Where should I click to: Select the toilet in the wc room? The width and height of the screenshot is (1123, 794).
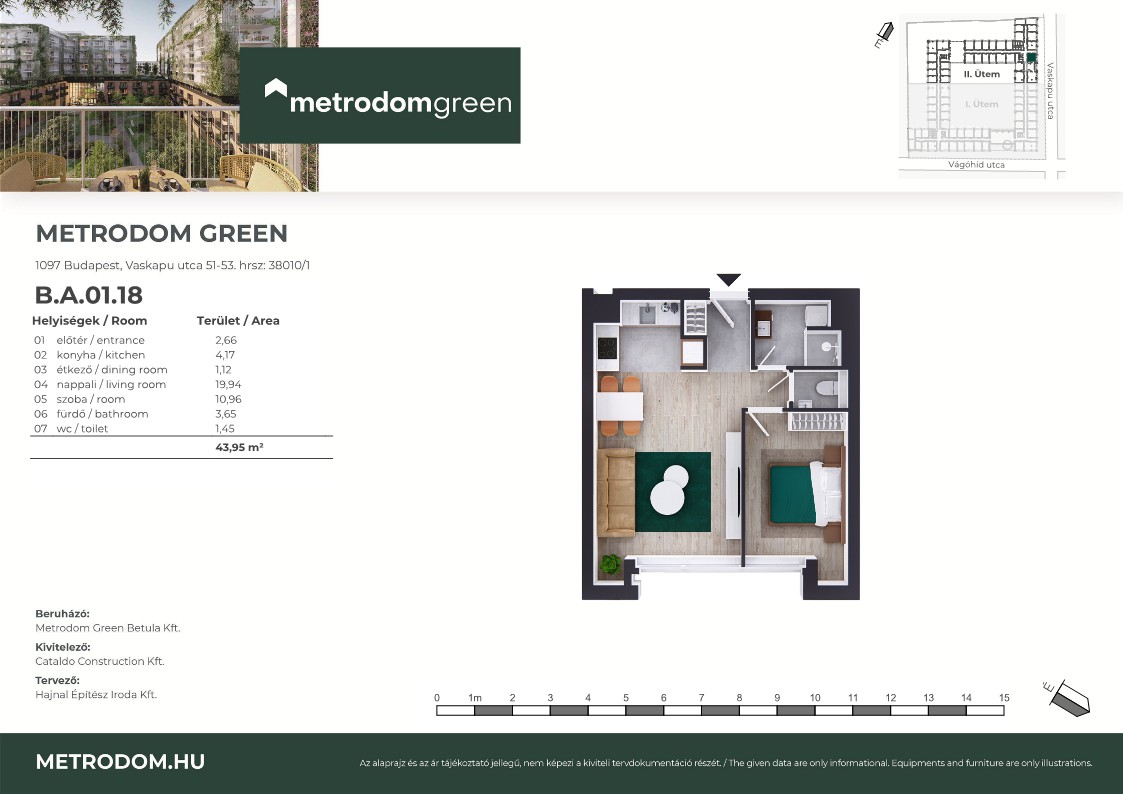[x=826, y=388]
